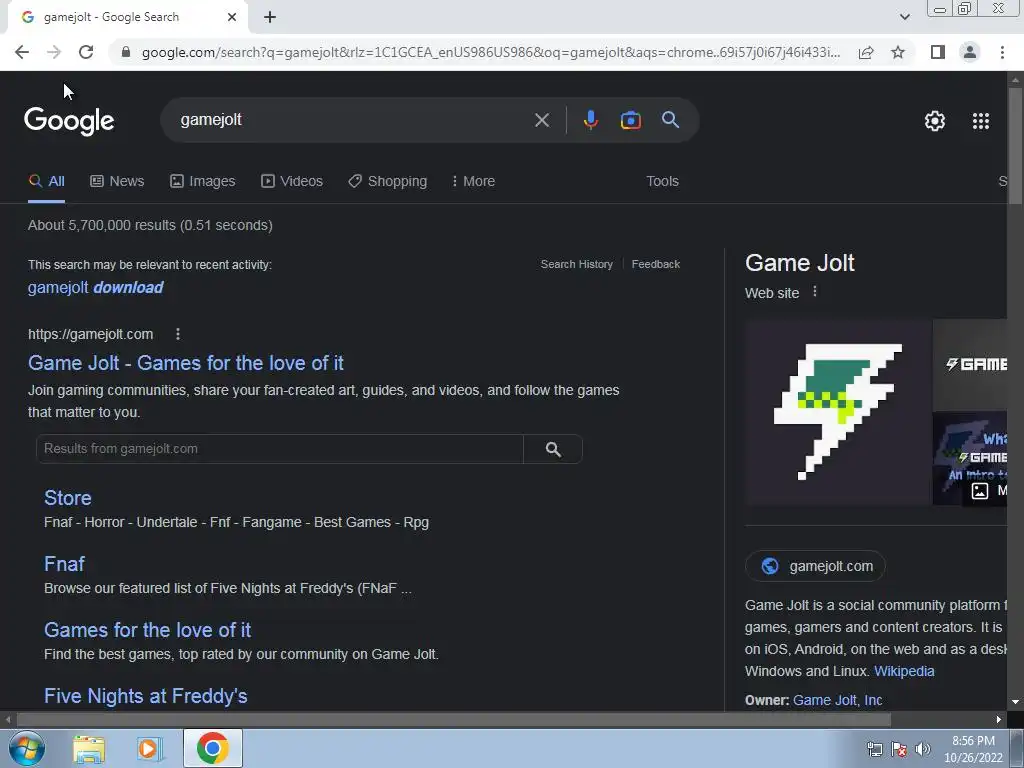The image size is (1024, 768).
Task: Open Search History link
Action: [x=577, y=264]
